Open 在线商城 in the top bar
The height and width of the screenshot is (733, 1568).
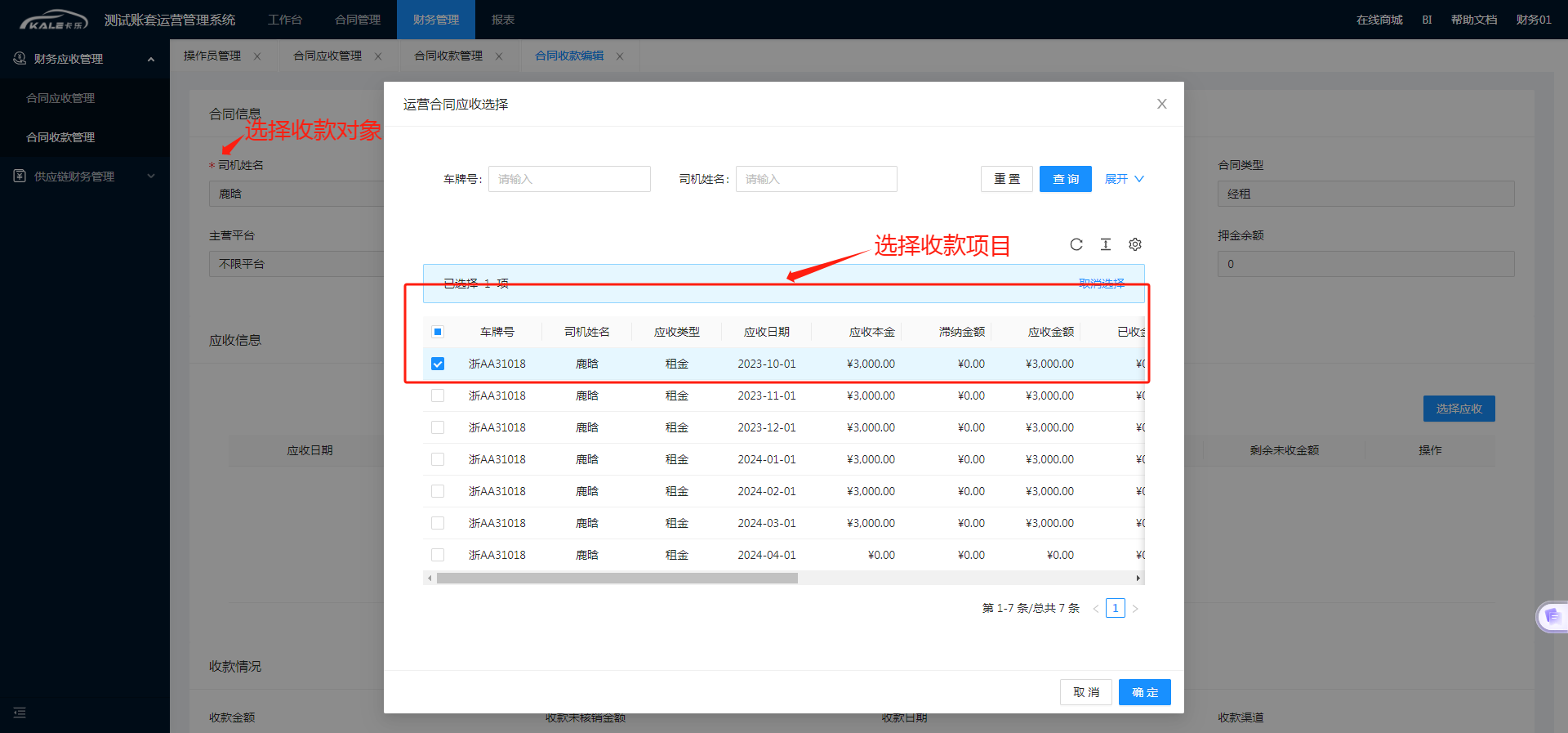[1379, 20]
